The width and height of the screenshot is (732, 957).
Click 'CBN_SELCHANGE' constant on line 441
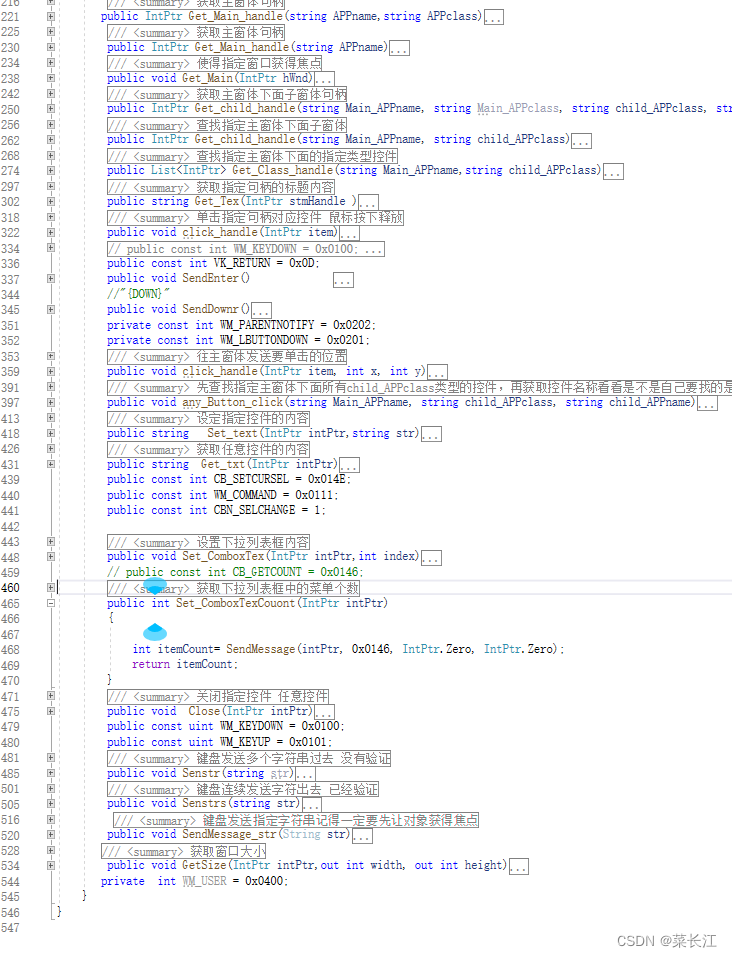(x=254, y=510)
